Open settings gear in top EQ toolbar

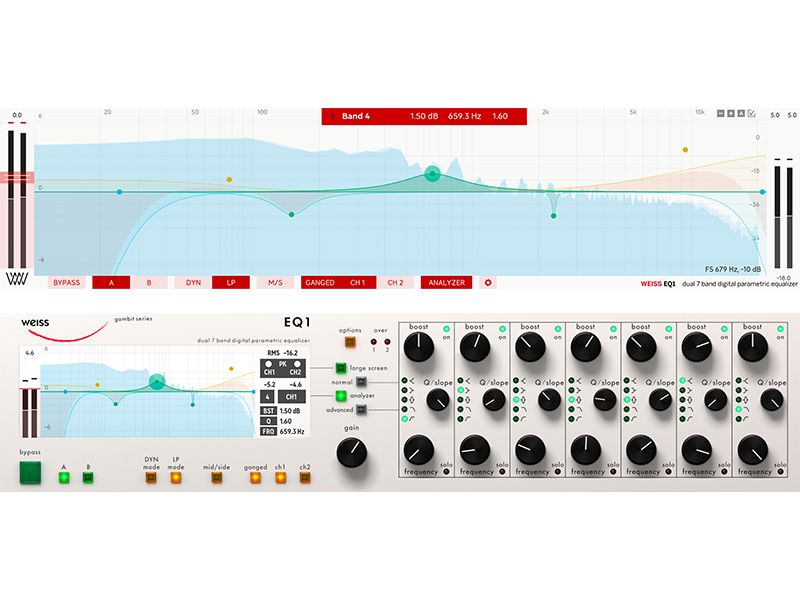[488, 283]
